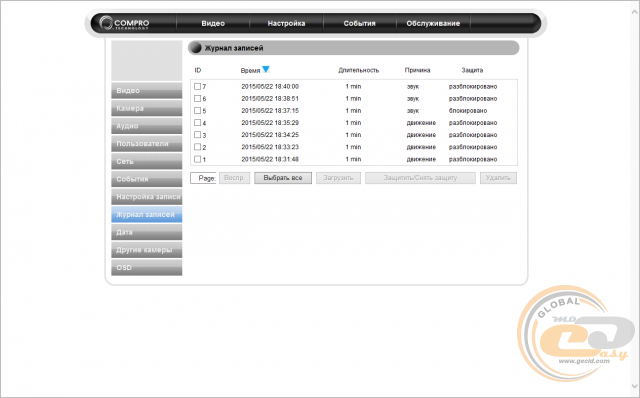Viewport: 640px width, 398px height.
Task: Click the Защита column header
Action: tap(472, 70)
